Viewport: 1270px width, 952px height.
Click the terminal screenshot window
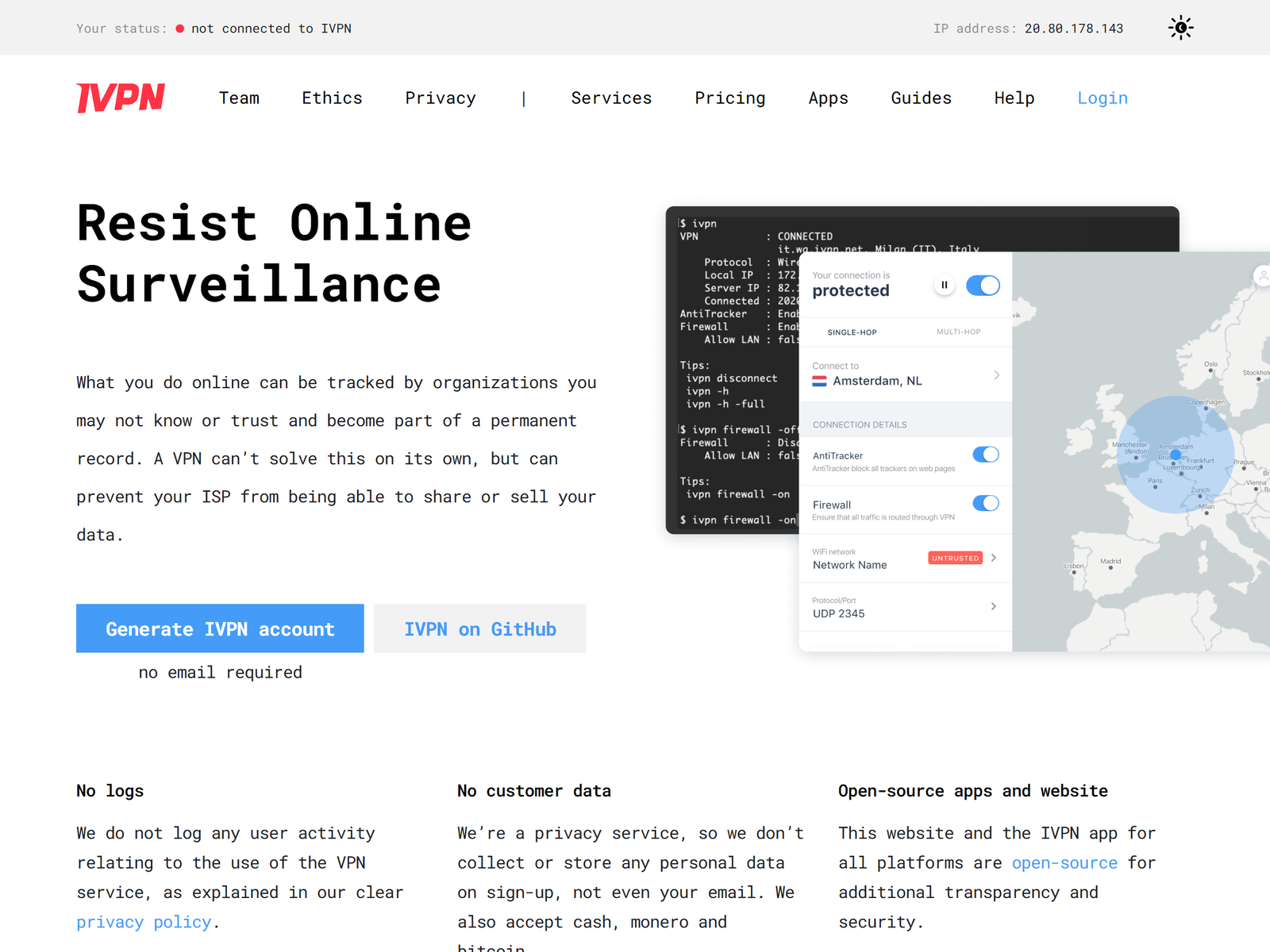tap(732, 370)
